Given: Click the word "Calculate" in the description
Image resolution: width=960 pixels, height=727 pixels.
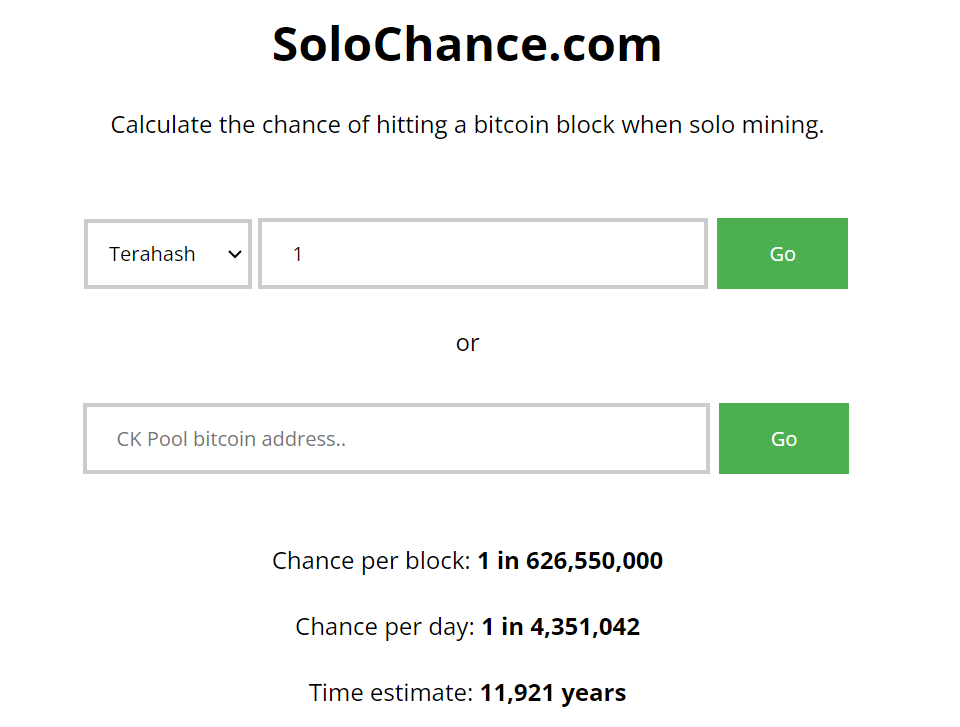Looking at the screenshot, I should tap(162, 126).
